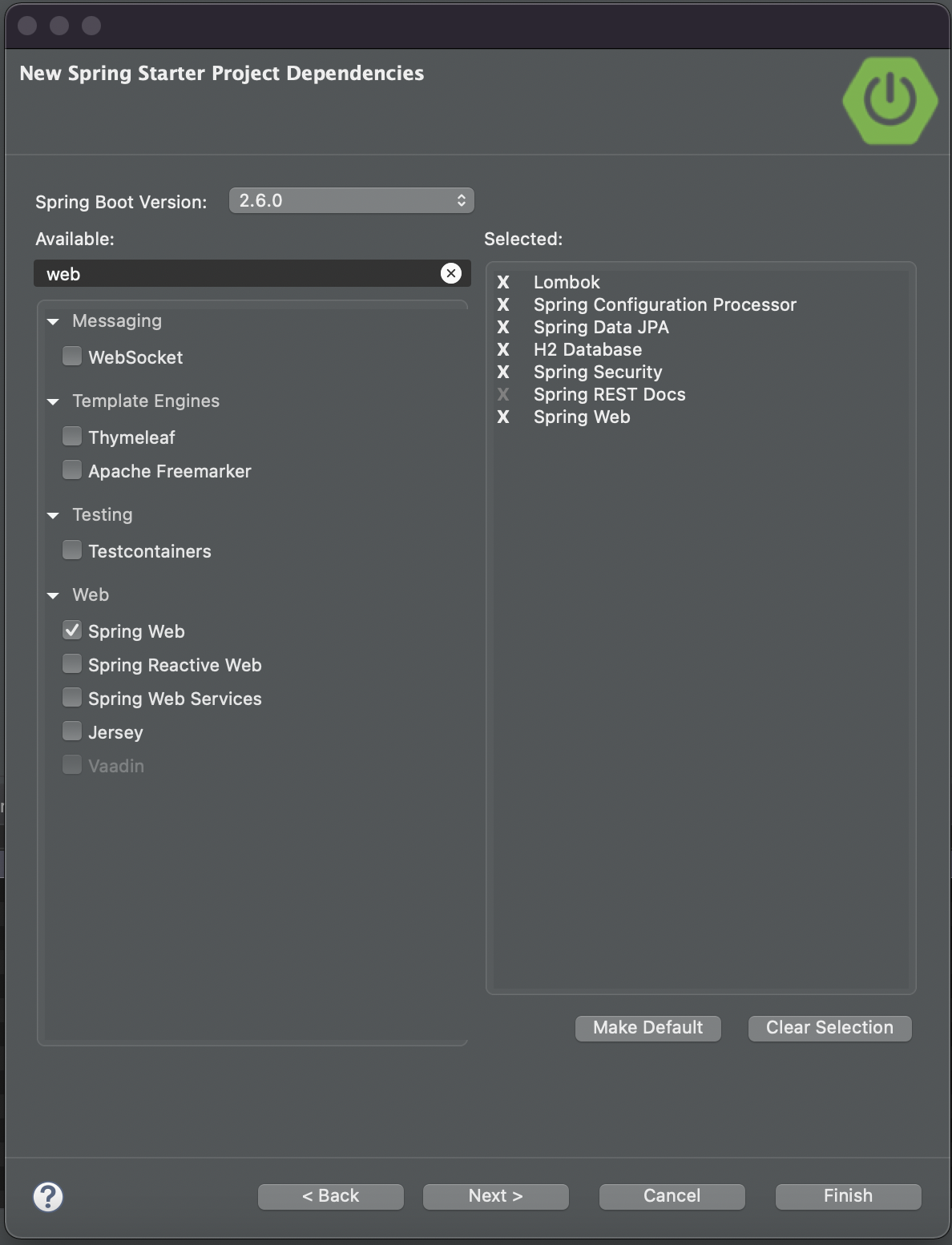Click the Spring Boot power logo

click(x=890, y=100)
